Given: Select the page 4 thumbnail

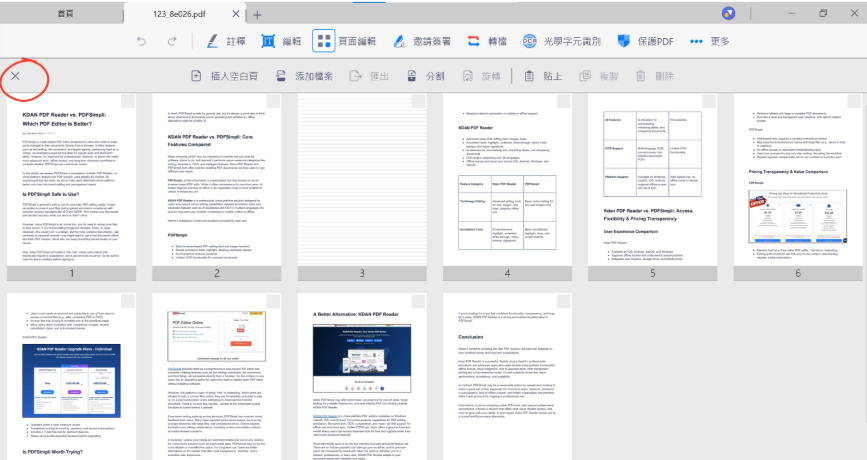Looking at the screenshot, I should 507,180.
